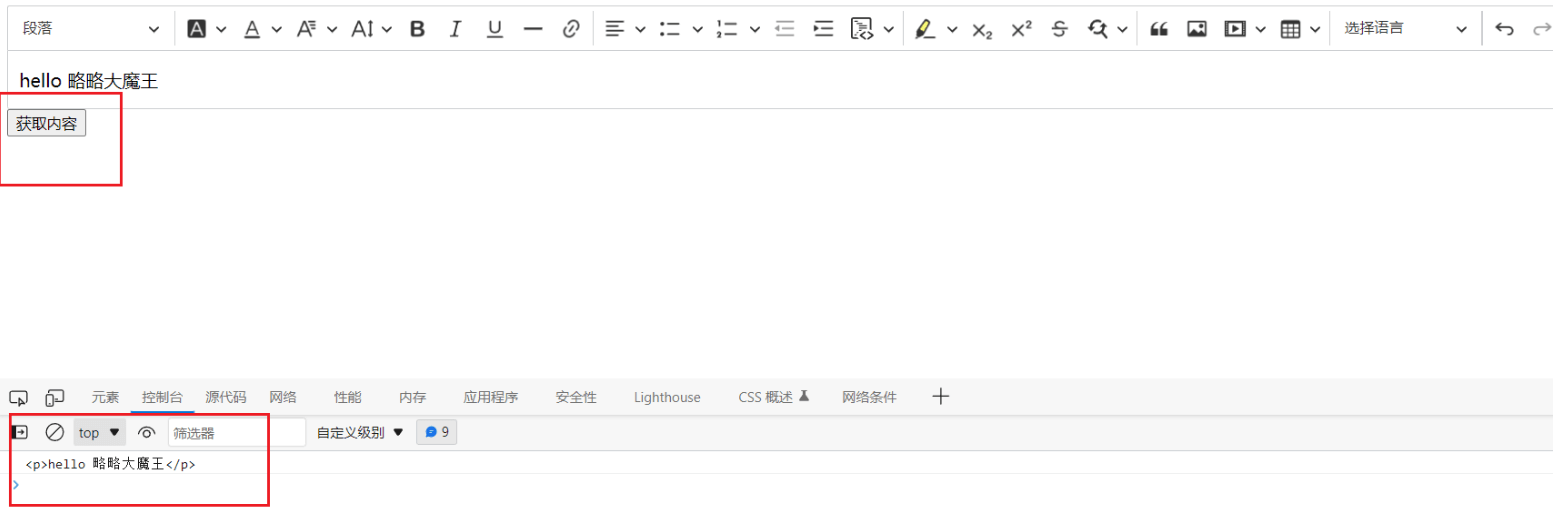This screenshot has width=1553, height=532.
Task: Insert a horizontal line
Action: [x=533, y=29]
